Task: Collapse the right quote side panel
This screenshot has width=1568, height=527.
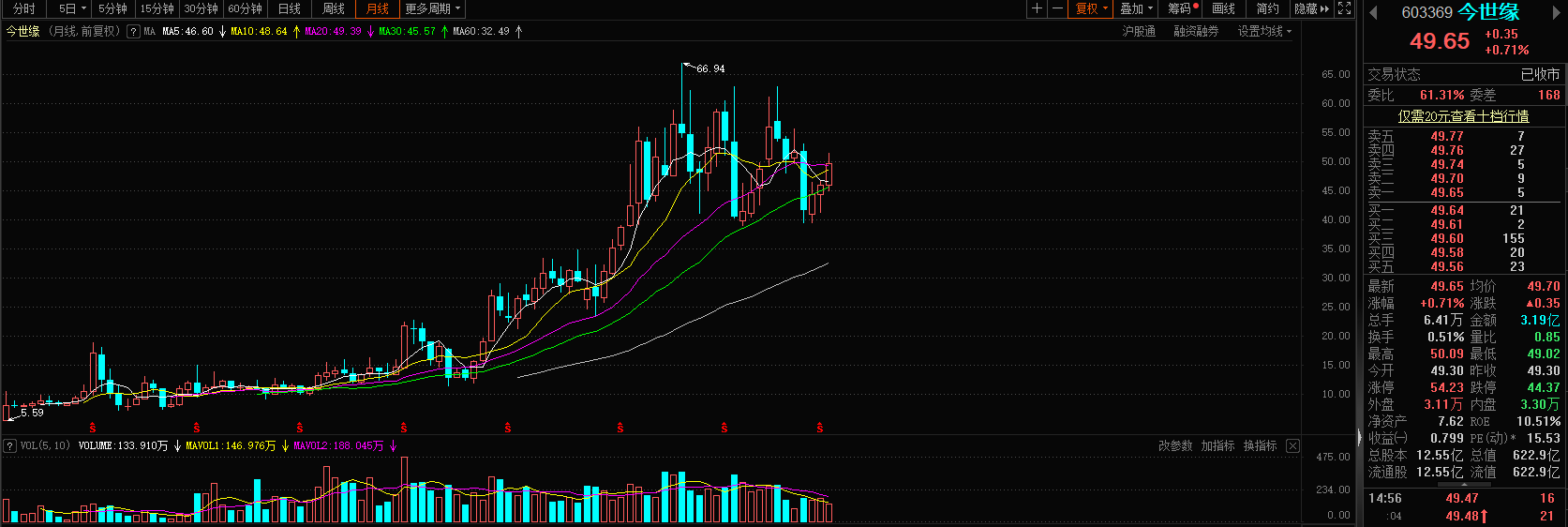Action: point(1359,436)
